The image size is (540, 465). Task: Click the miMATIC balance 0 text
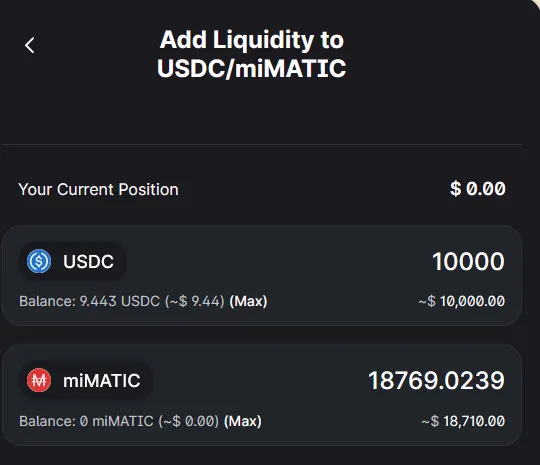(84, 421)
